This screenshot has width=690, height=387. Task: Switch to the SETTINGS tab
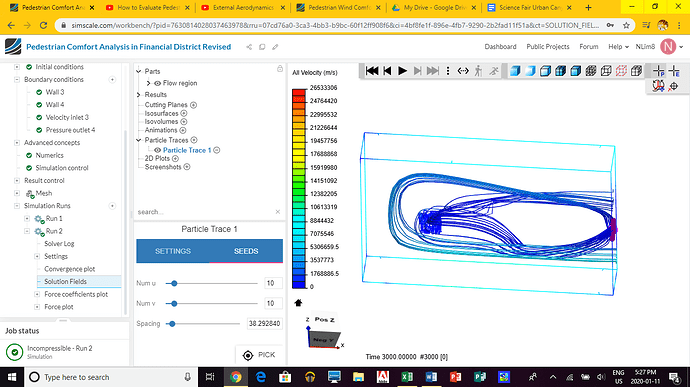coord(172,251)
